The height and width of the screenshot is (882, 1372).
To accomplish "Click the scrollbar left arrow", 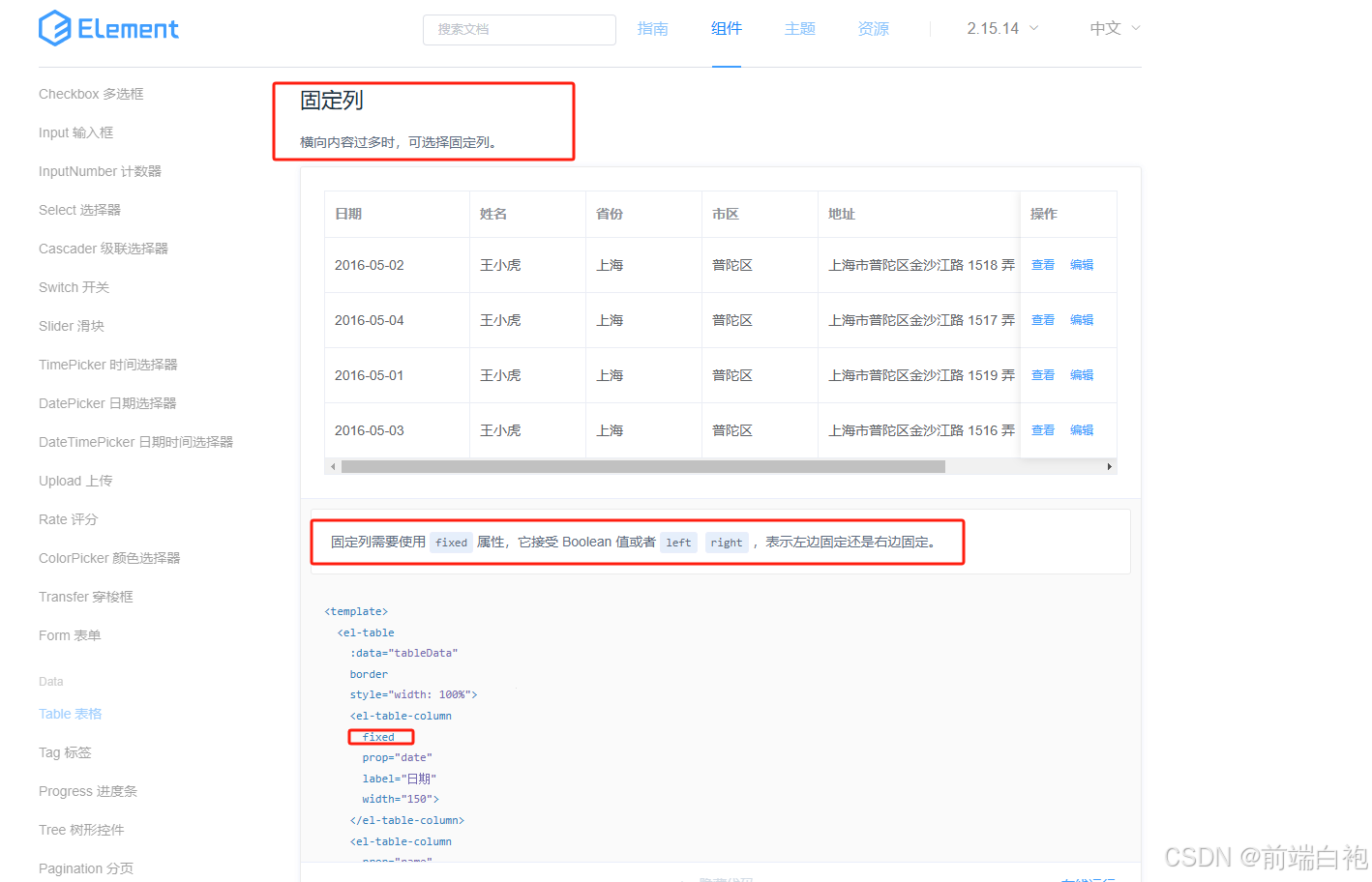I will [333, 466].
